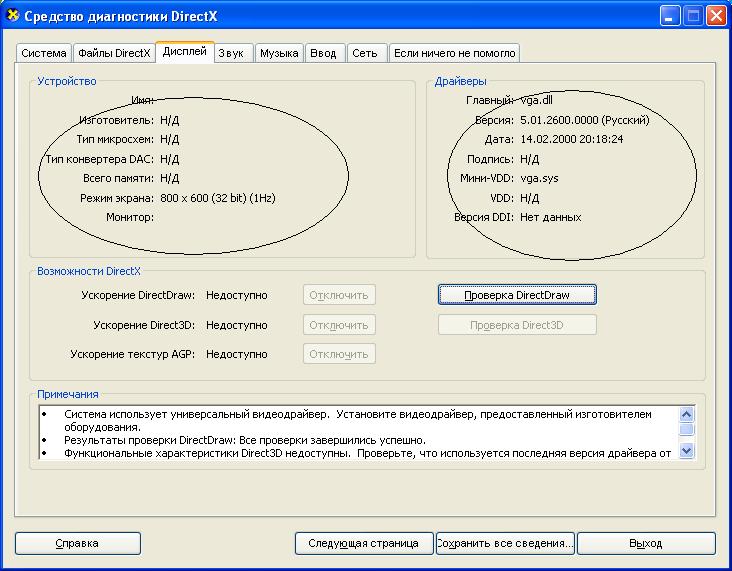Image resolution: width=732 pixels, height=571 pixels.
Task: Select the Дисплей tab
Action: (184, 51)
